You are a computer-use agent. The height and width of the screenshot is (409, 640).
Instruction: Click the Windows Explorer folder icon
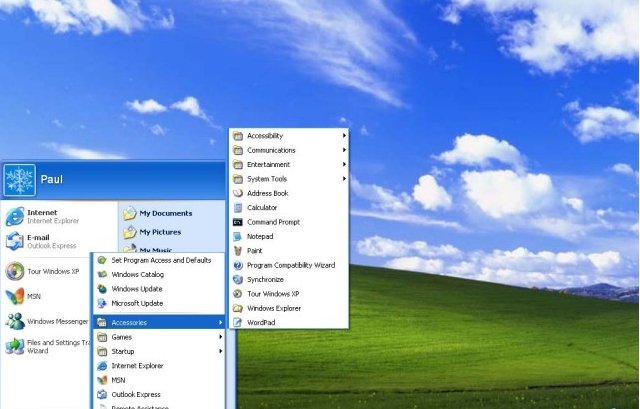pyautogui.click(x=238, y=308)
